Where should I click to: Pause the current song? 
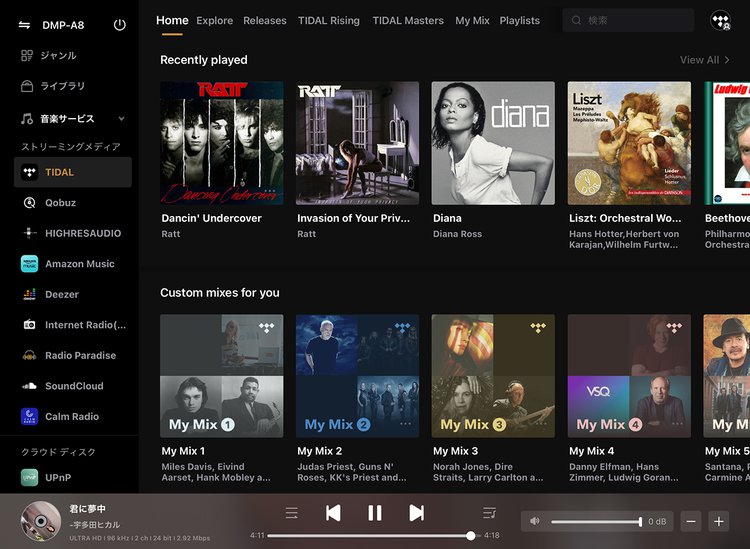[x=375, y=513]
